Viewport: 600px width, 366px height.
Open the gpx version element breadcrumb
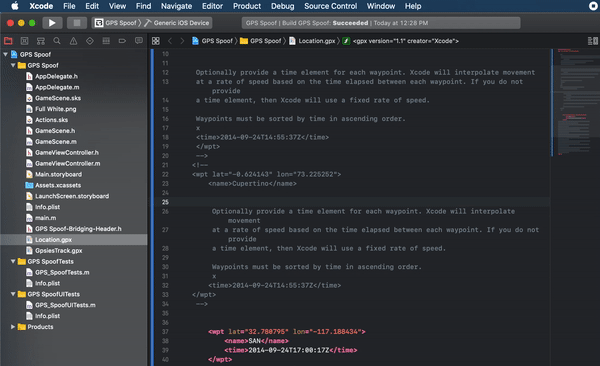(401, 41)
